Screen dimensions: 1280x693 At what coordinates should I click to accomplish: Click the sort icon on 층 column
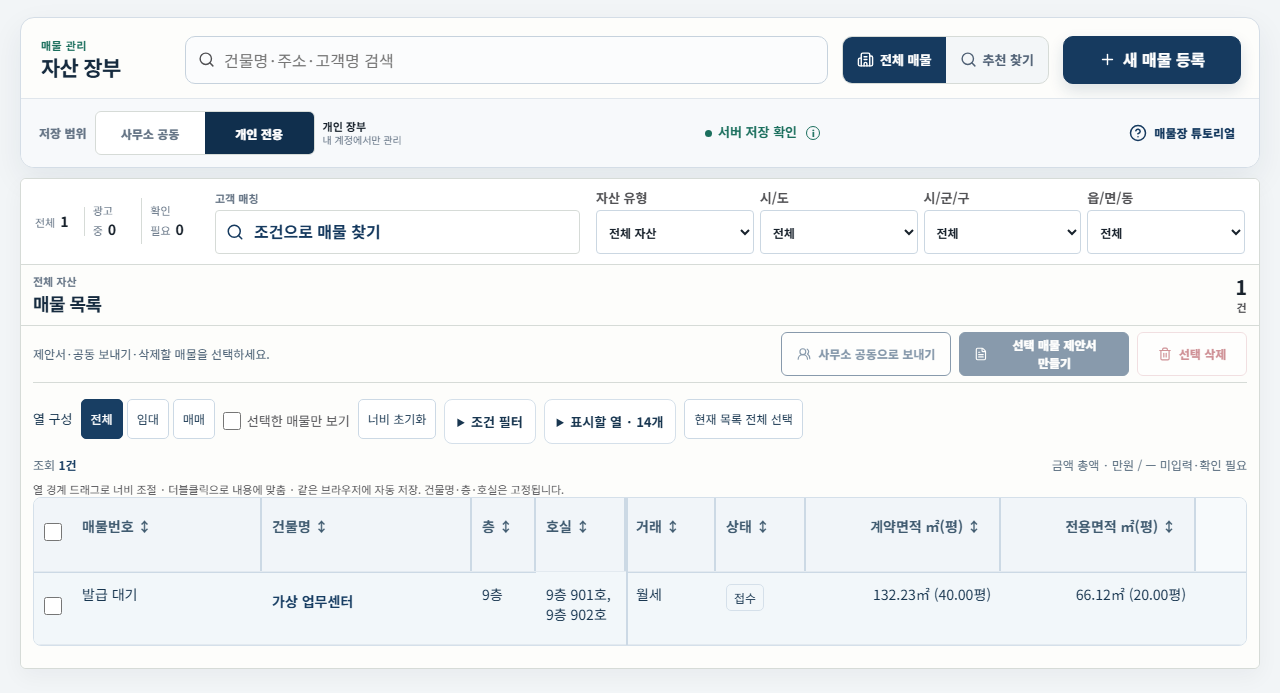pos(506,527)
